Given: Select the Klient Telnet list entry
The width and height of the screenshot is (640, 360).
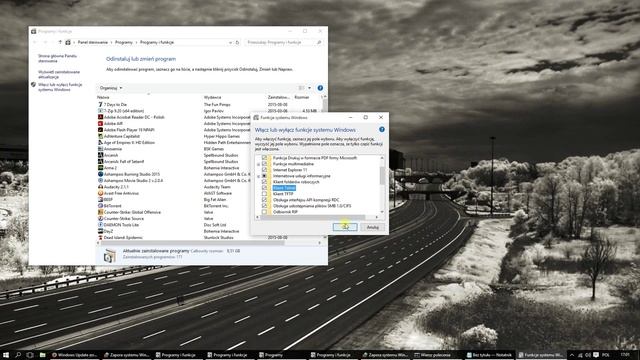Looking at the screenshot, I should click(284, 188).
